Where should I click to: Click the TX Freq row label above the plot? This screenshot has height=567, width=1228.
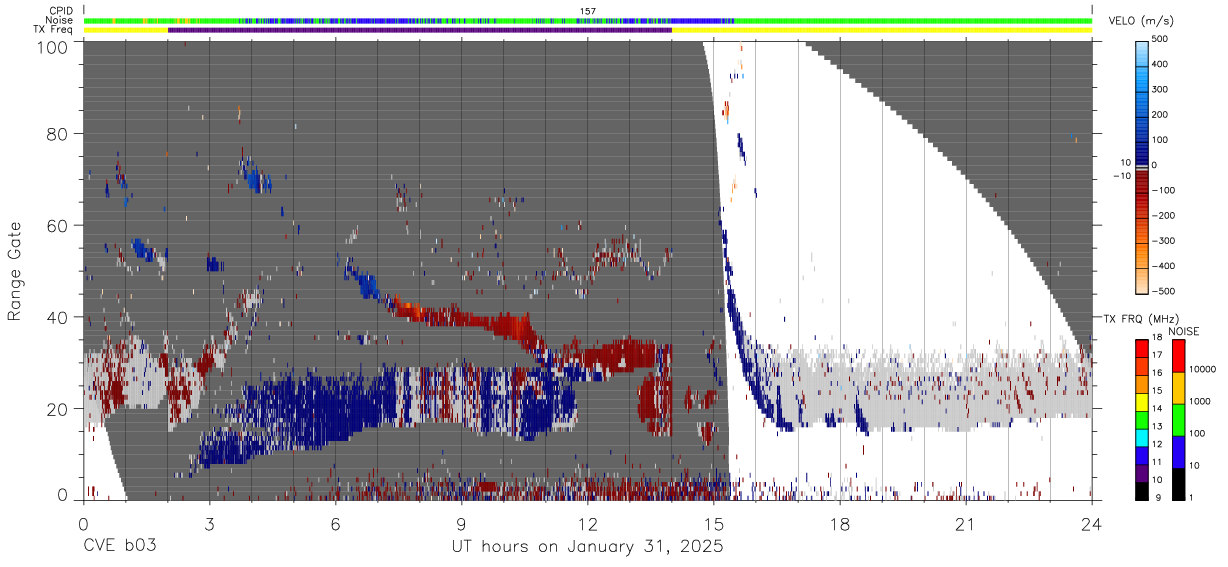pyautogui.click(x=53, y=30)
